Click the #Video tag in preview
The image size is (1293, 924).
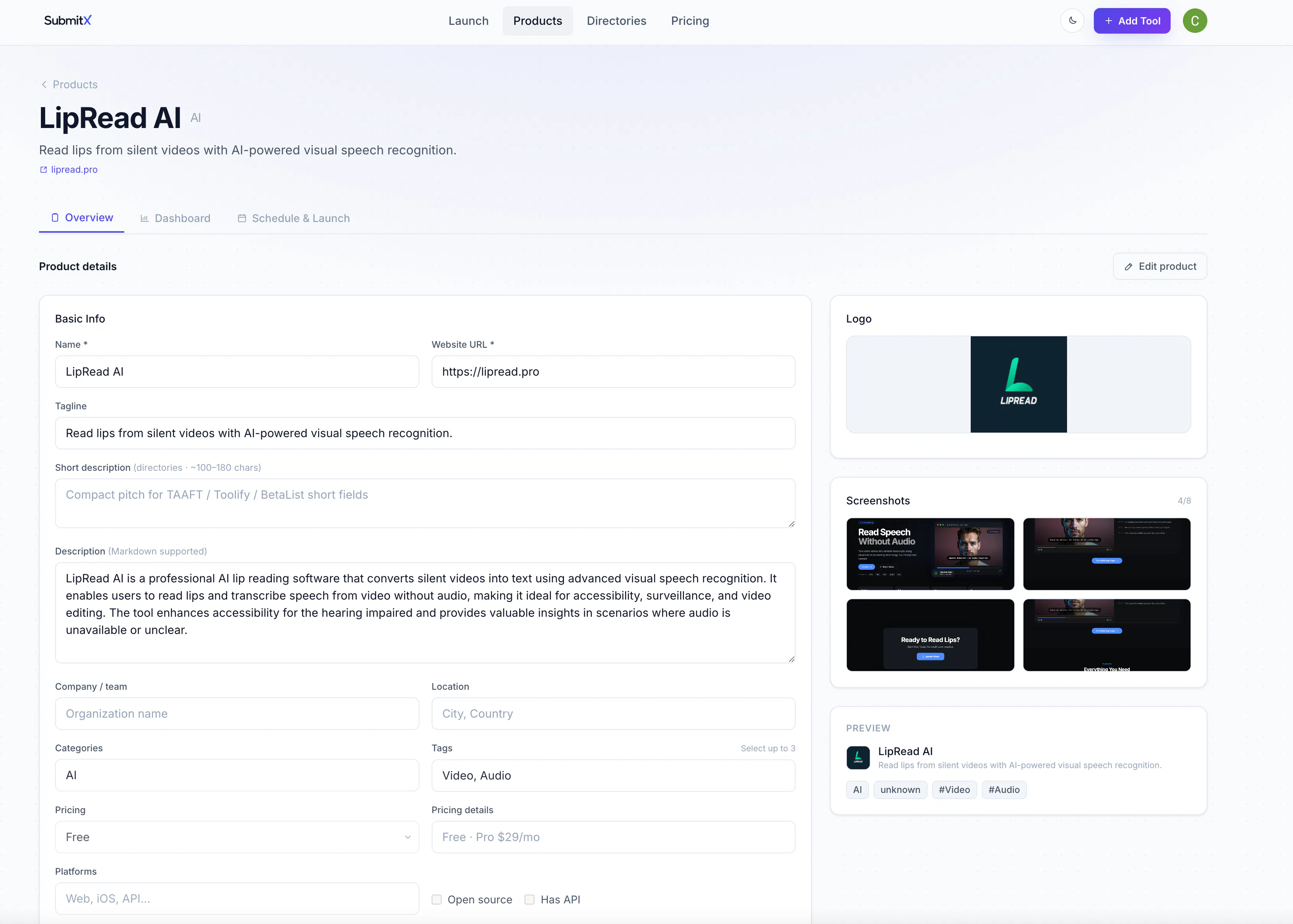coord(954,790)
